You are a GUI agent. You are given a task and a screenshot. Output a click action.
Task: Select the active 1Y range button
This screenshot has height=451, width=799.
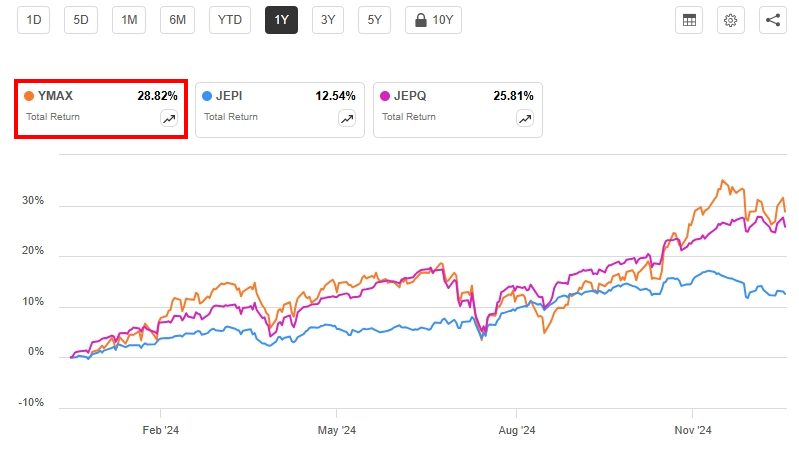click(281, 20)
